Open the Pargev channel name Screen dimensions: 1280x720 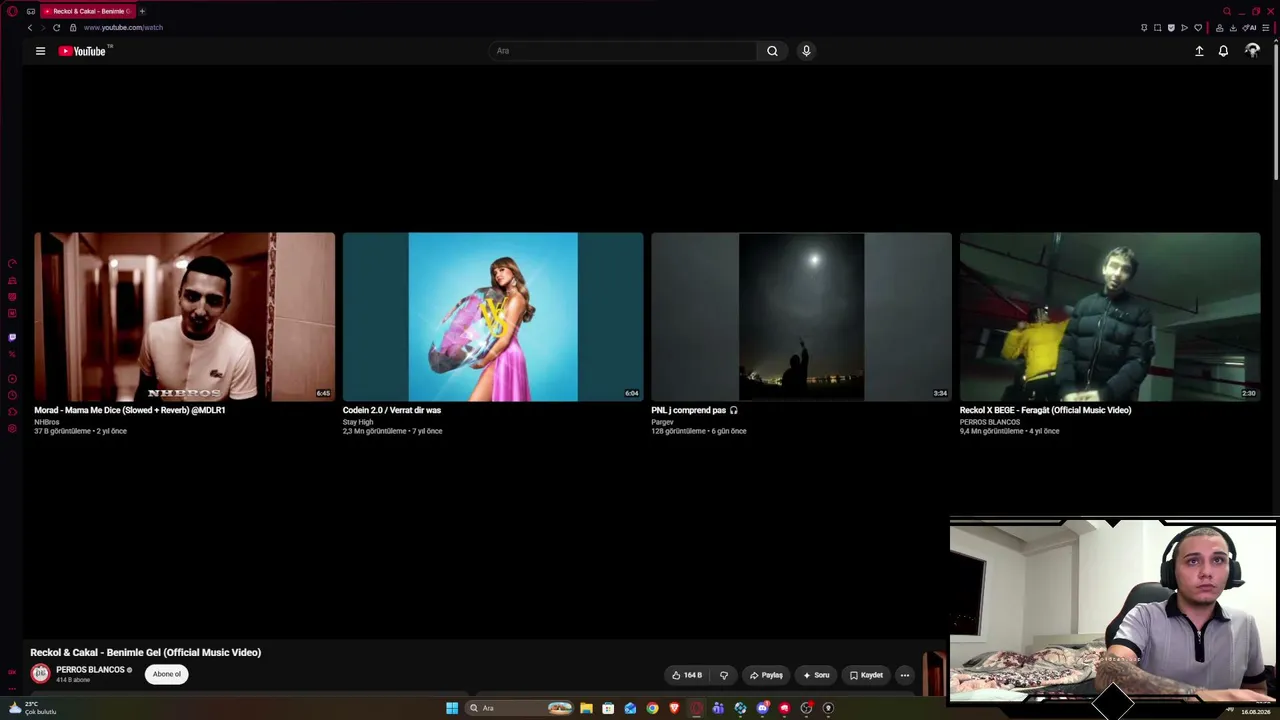[x=662, y=422]
